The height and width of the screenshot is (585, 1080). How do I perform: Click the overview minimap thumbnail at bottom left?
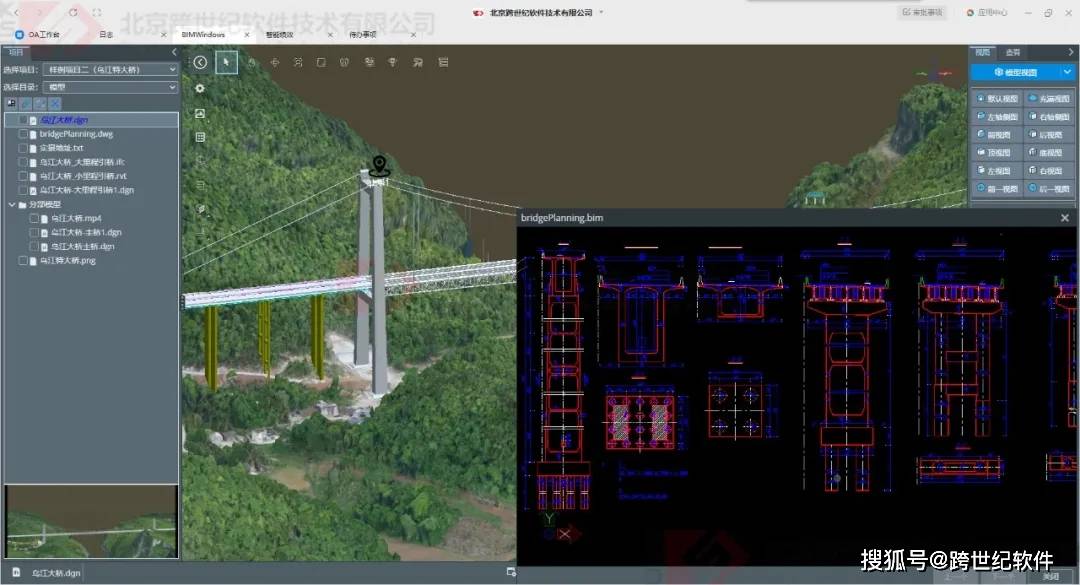[91, 521]
